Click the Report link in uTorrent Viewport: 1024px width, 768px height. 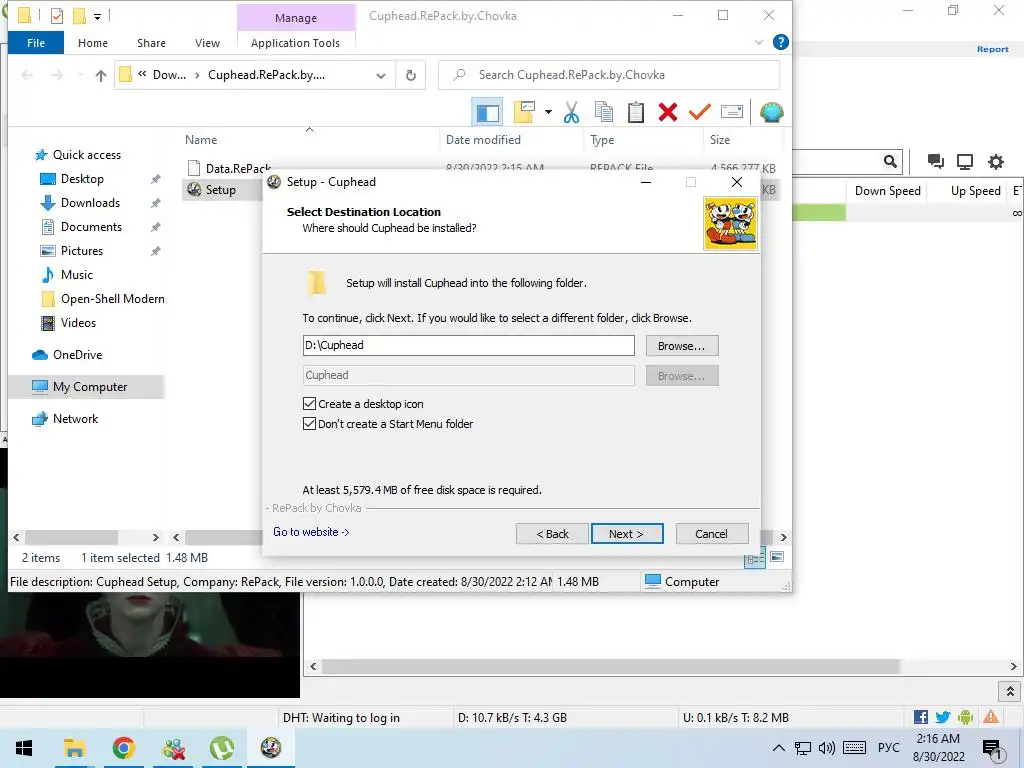click(x=993, y=49)
